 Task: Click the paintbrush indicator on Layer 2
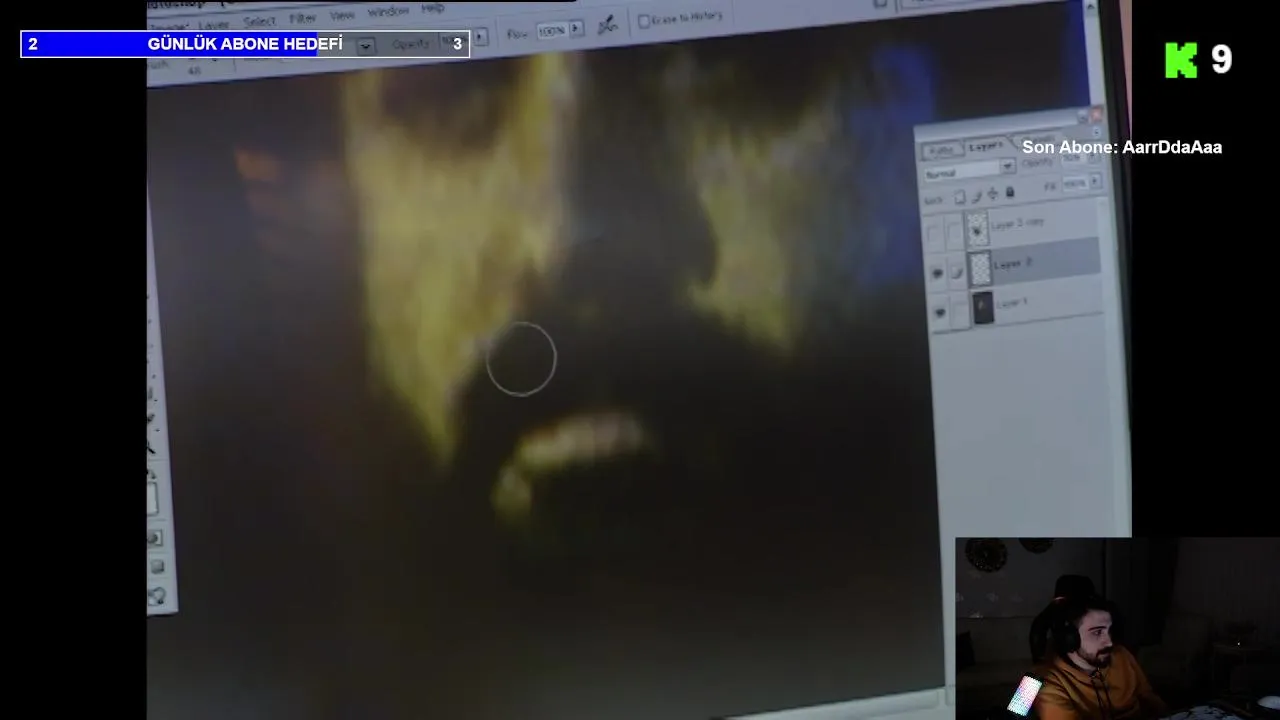[957, 271]
